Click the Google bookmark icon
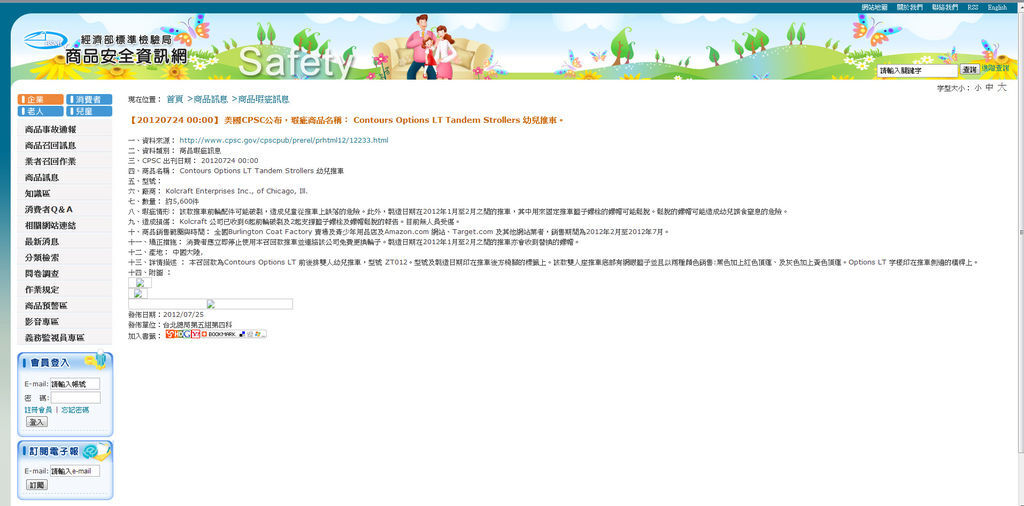This screenshot has width=1024, height=506. (187, 334)
